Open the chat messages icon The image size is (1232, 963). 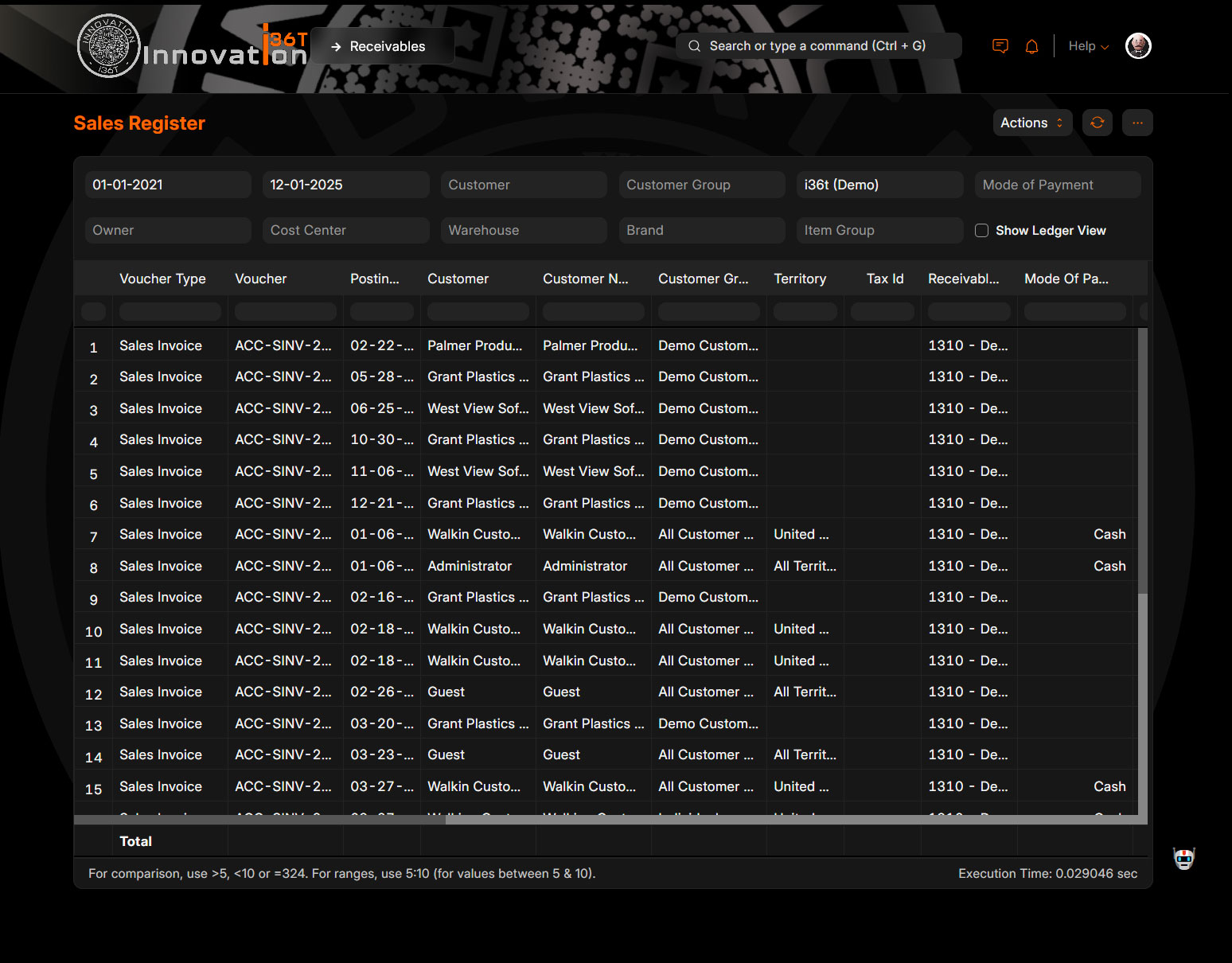[x=1000, y=46]
